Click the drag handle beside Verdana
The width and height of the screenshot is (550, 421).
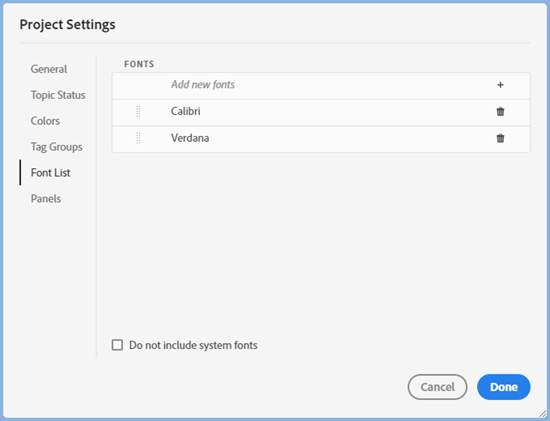pos(138,138)
